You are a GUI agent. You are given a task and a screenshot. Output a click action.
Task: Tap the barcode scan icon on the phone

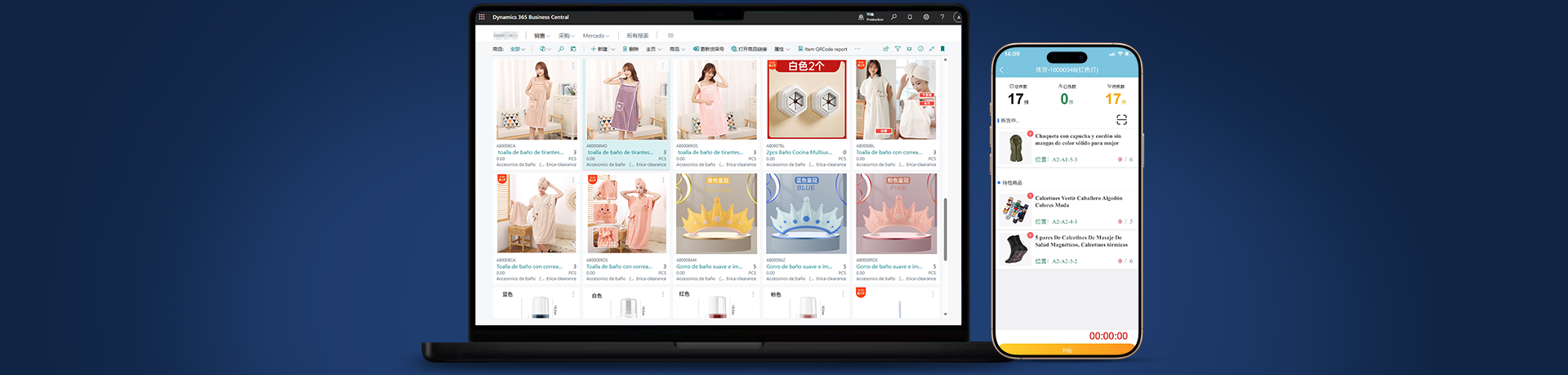[1121, 120]
